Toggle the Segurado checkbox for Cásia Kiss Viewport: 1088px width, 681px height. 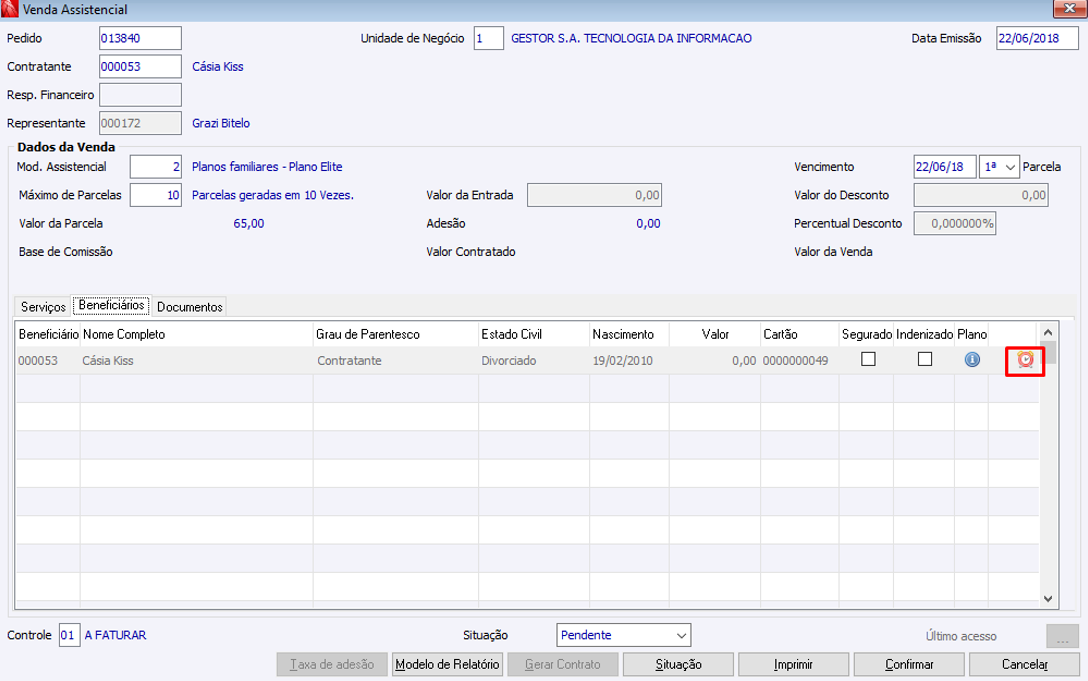(868, 359)
